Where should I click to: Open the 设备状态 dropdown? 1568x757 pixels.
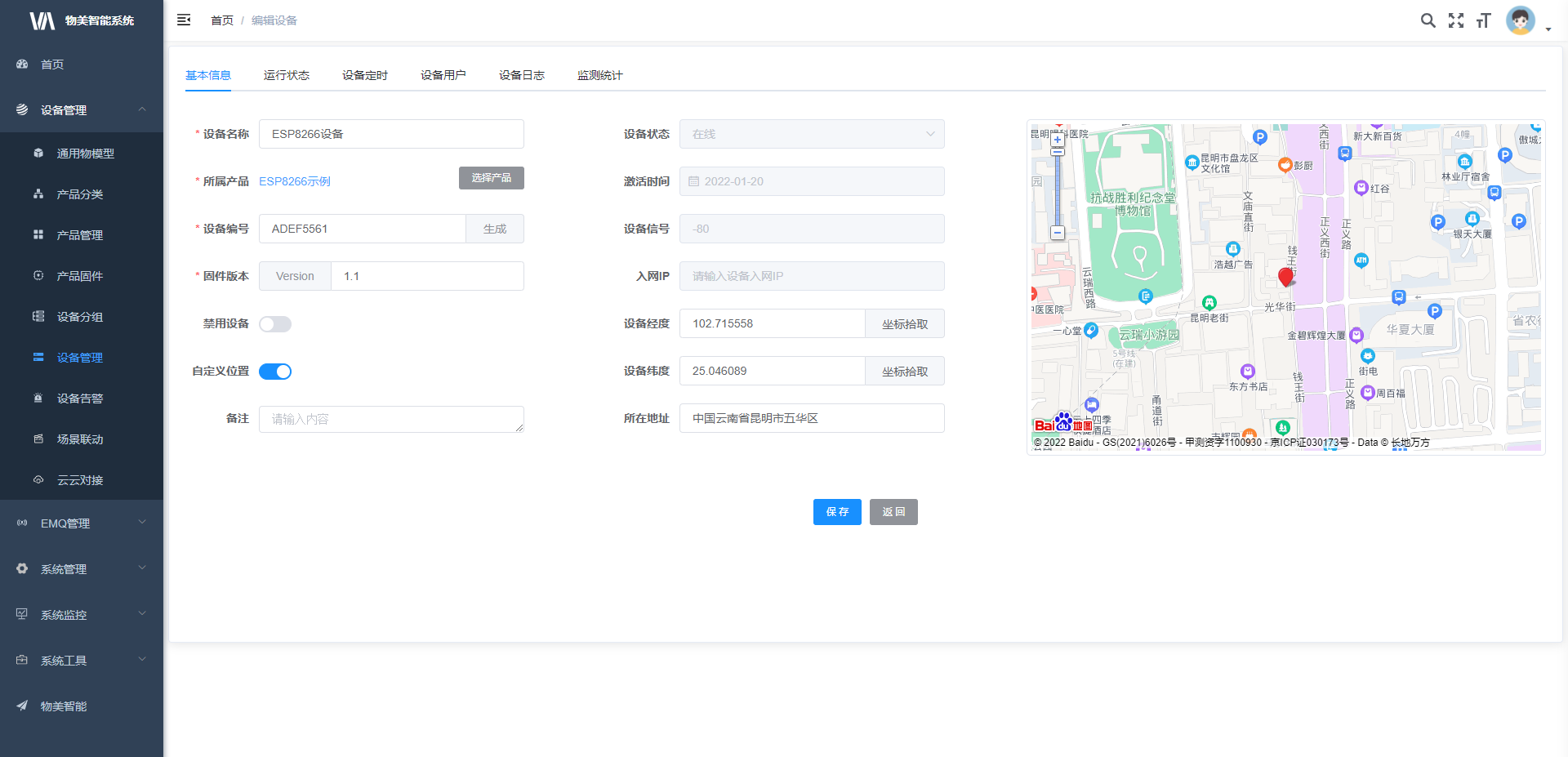click(x=812, y=134)
